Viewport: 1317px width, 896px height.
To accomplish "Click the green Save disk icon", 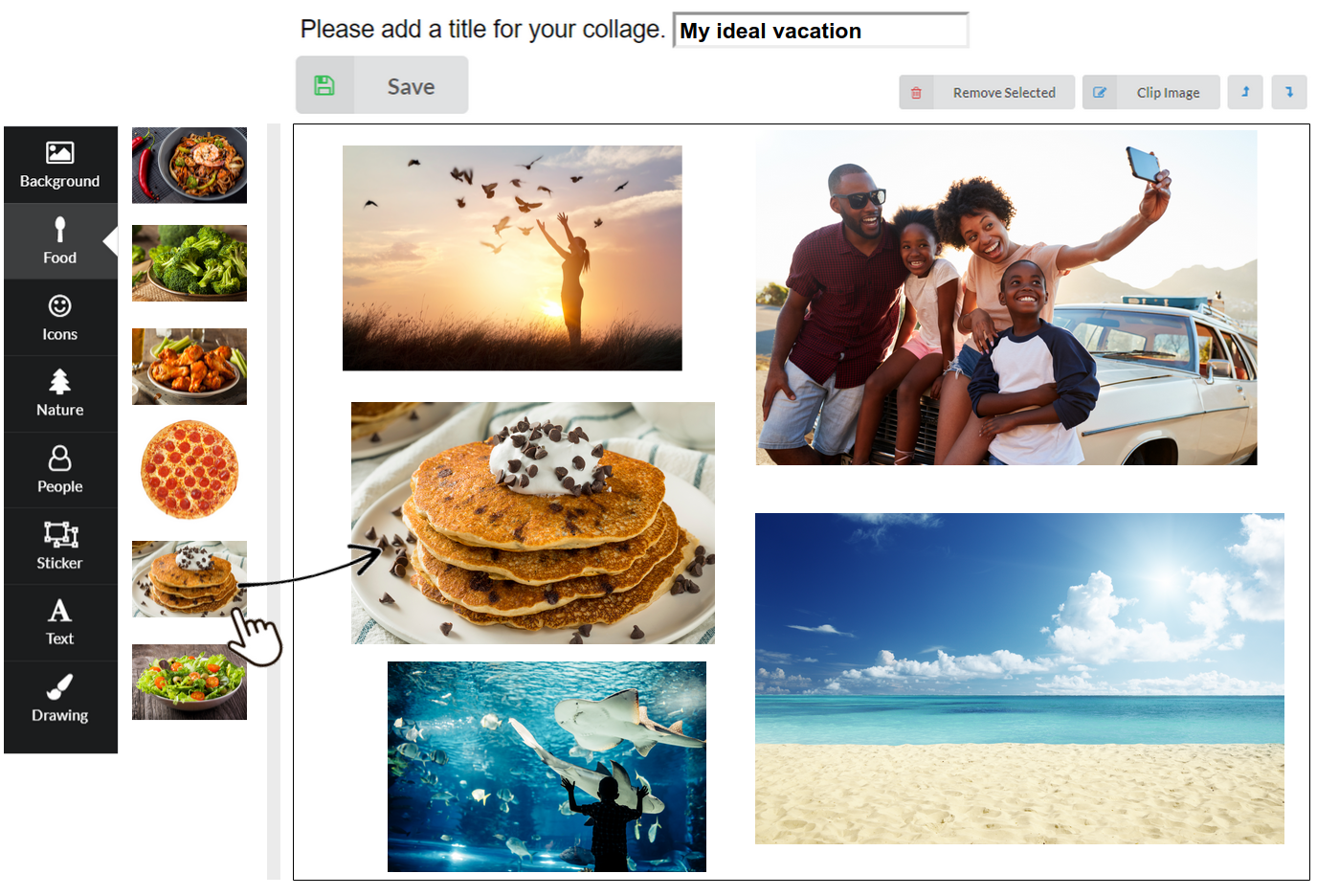I will click(x=324, y=85).
